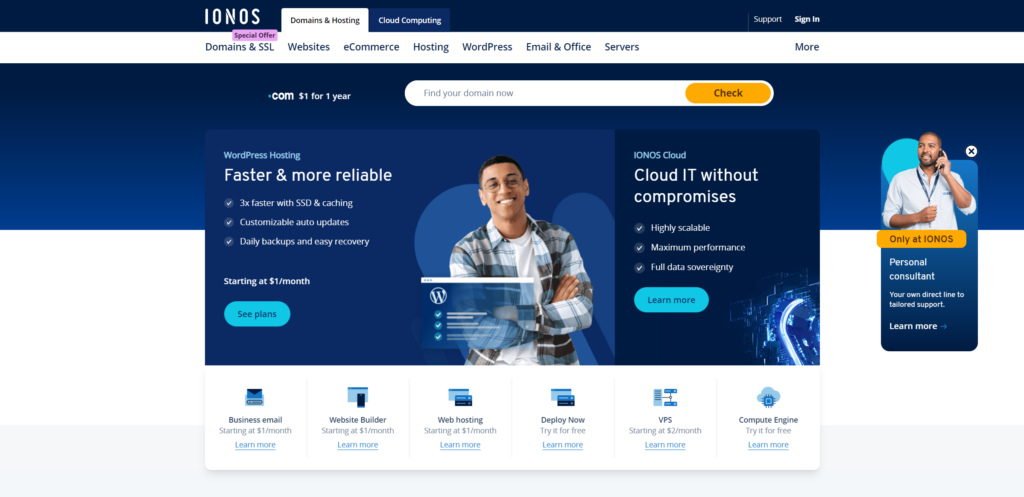Click the Web hosting server icon
The height and width of the screenshot is (497, 1024).
point(460,397)
